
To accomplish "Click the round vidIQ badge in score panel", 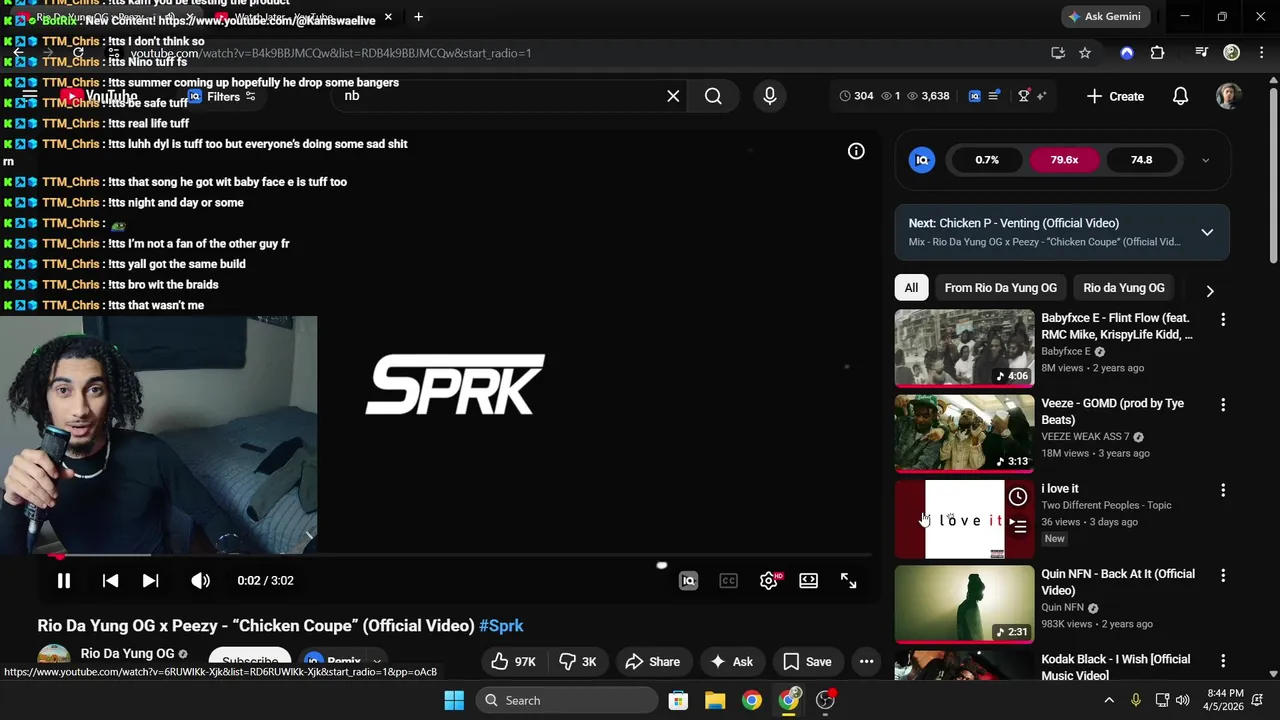I will click(x=922, y=160).
